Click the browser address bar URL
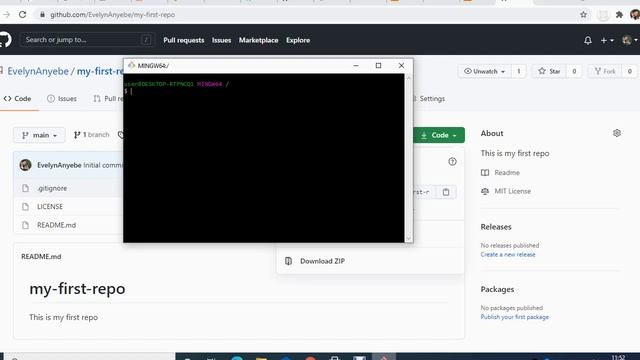The image size is (640, 360). click(x=112, y=15)
